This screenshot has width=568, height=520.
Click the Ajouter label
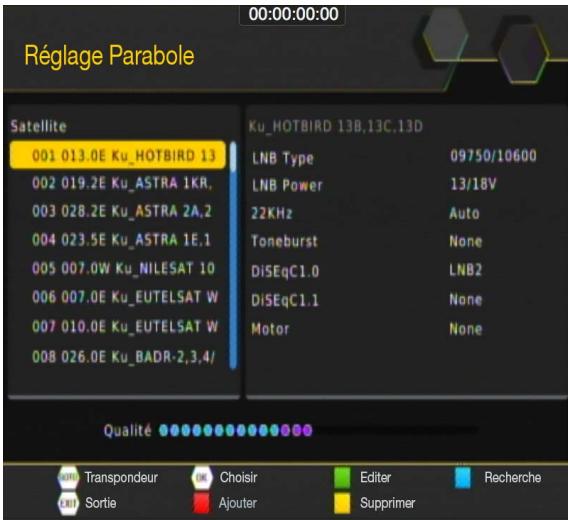coord(238,503)
